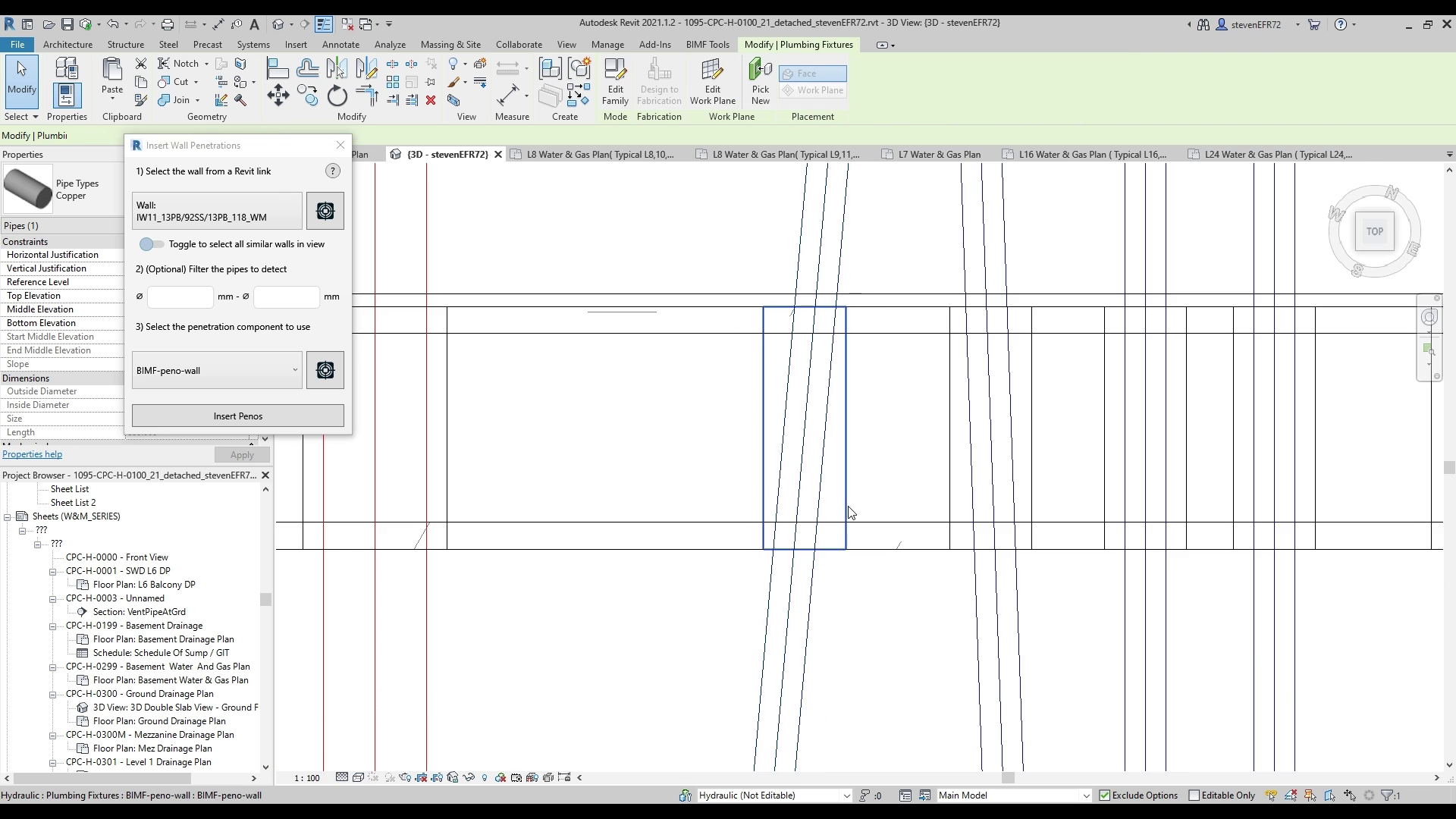Image resolution: width=1456 pixels, height=819 pixels.
Task: Click the Pick New work plane icon
Action: pos(760,81)
